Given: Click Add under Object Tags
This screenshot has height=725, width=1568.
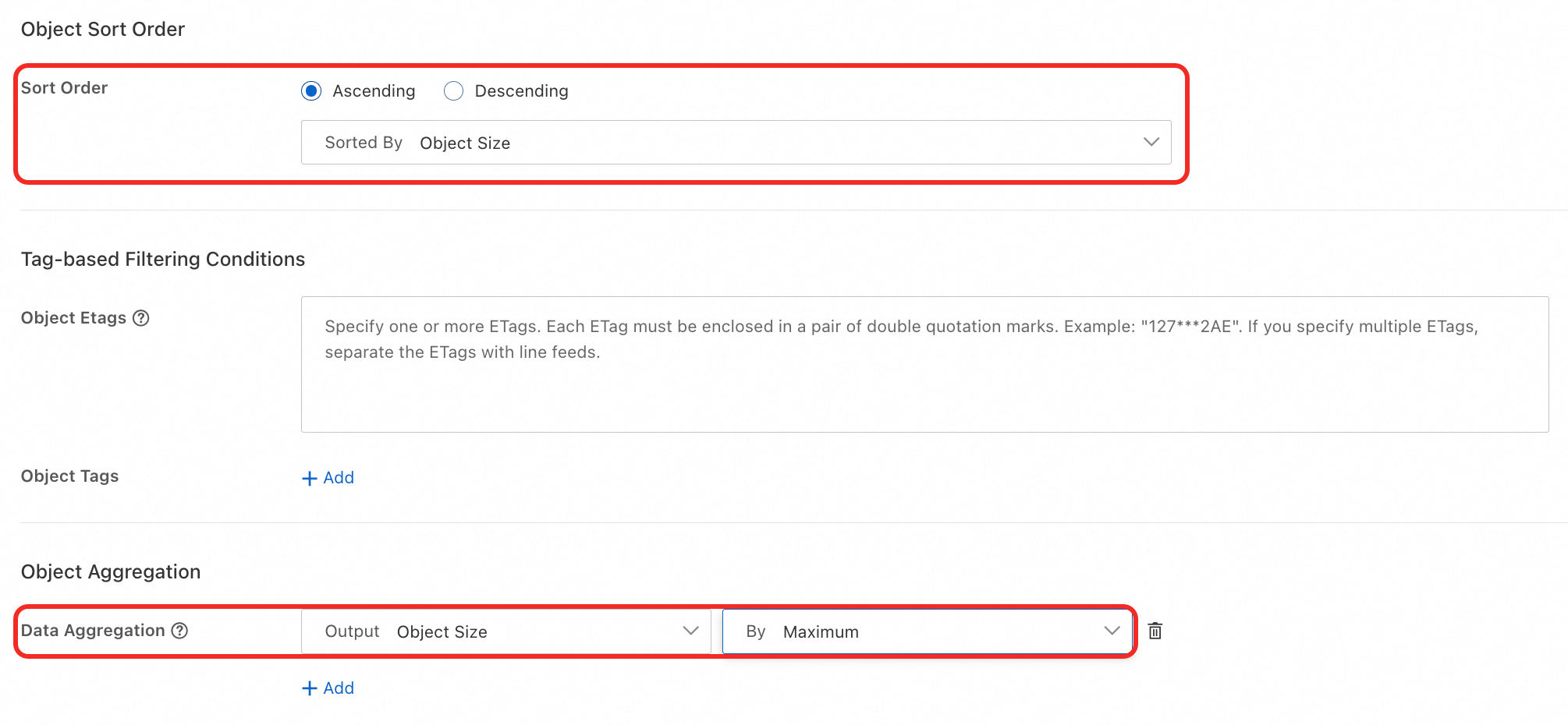Looking at the screenshot, I should point(338,477).
